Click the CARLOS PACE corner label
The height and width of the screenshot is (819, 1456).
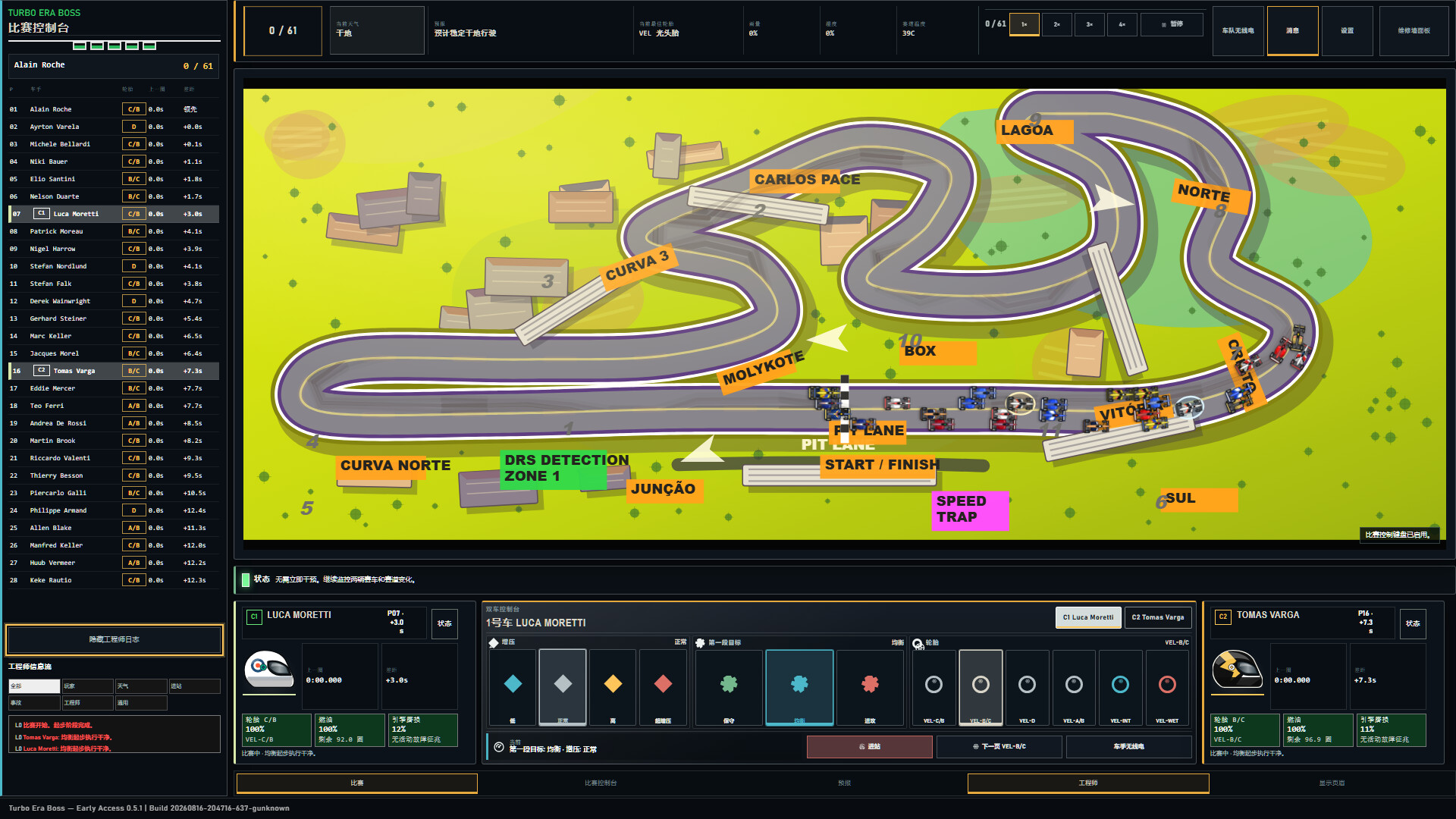[x=807, y=180]
